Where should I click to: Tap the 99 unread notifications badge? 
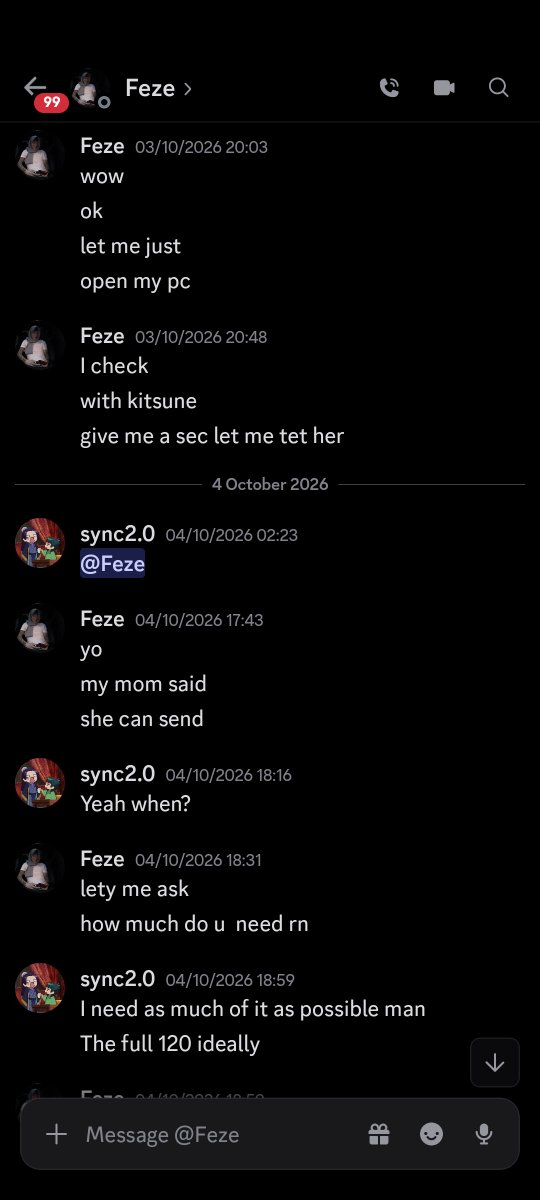(51, 103)
